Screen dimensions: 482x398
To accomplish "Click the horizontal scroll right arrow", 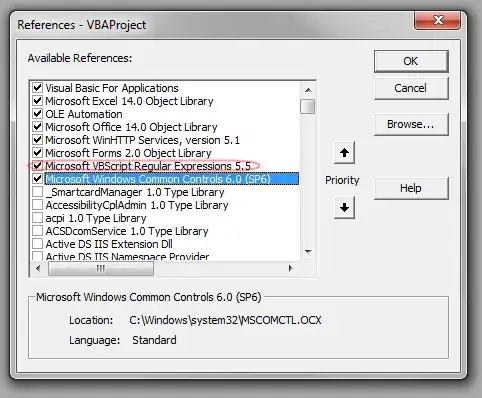I will click(x=291, y=268).
